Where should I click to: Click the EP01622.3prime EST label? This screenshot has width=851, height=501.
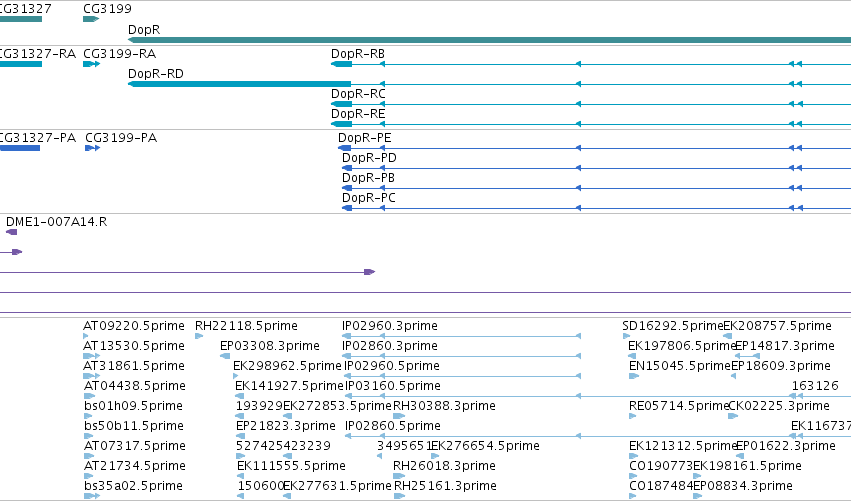786,447
